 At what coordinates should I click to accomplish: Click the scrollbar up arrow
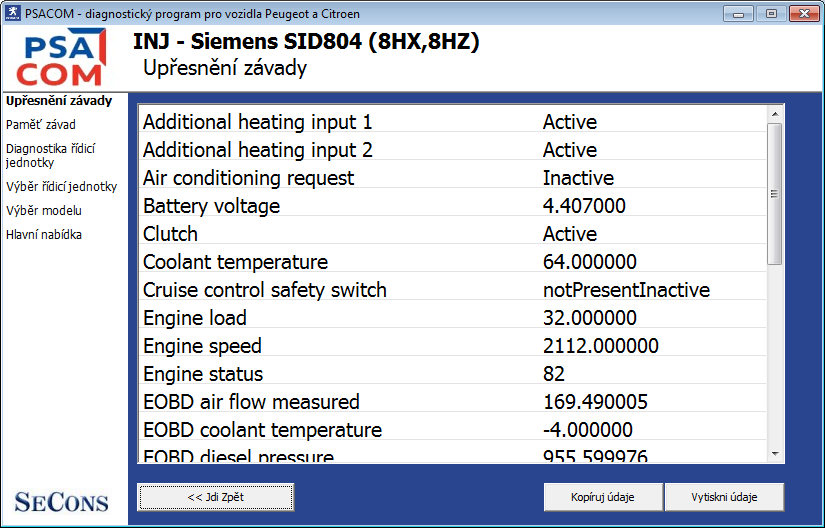(x=773, y=112)
